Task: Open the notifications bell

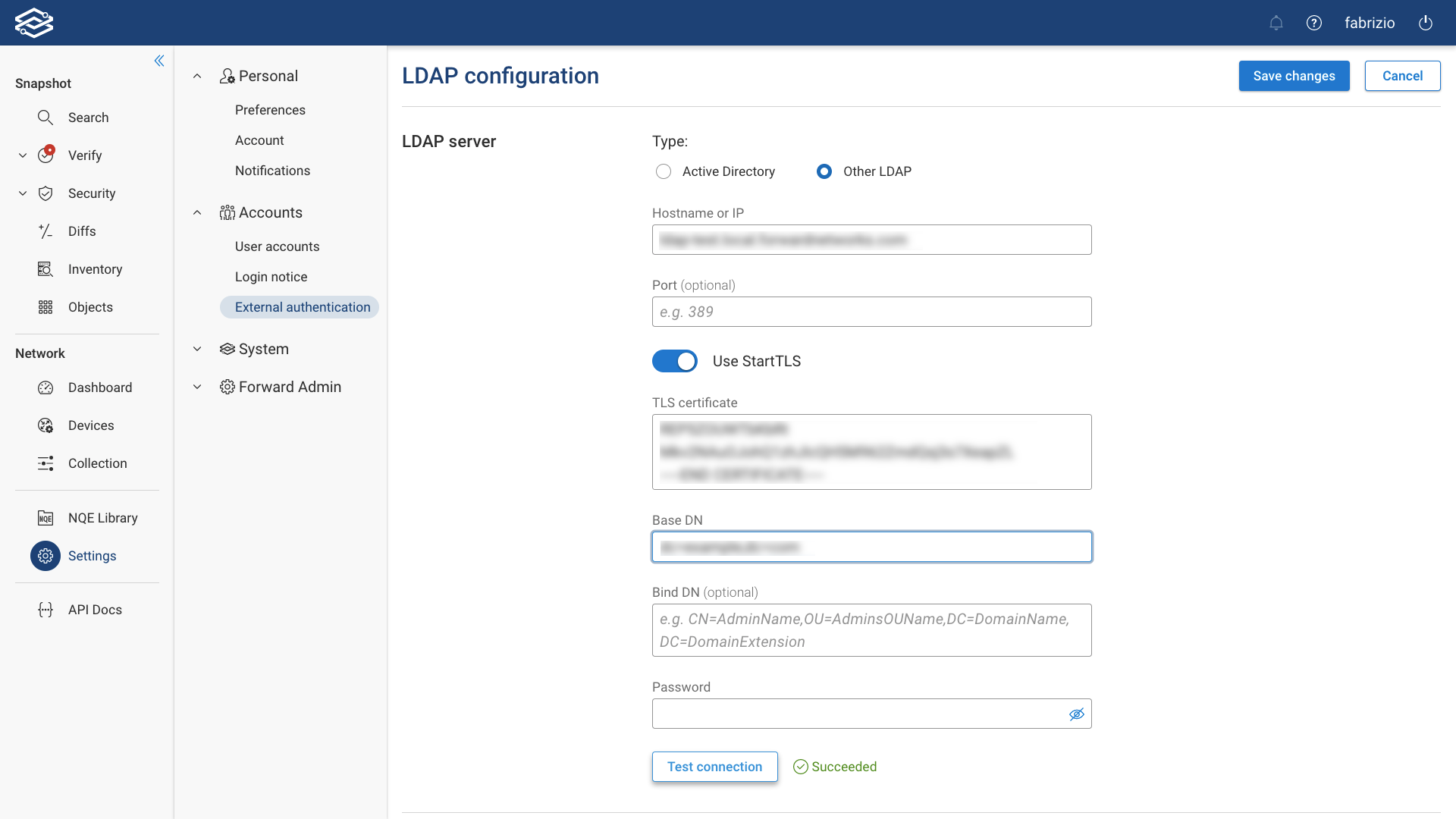Action: (1276, 23)
